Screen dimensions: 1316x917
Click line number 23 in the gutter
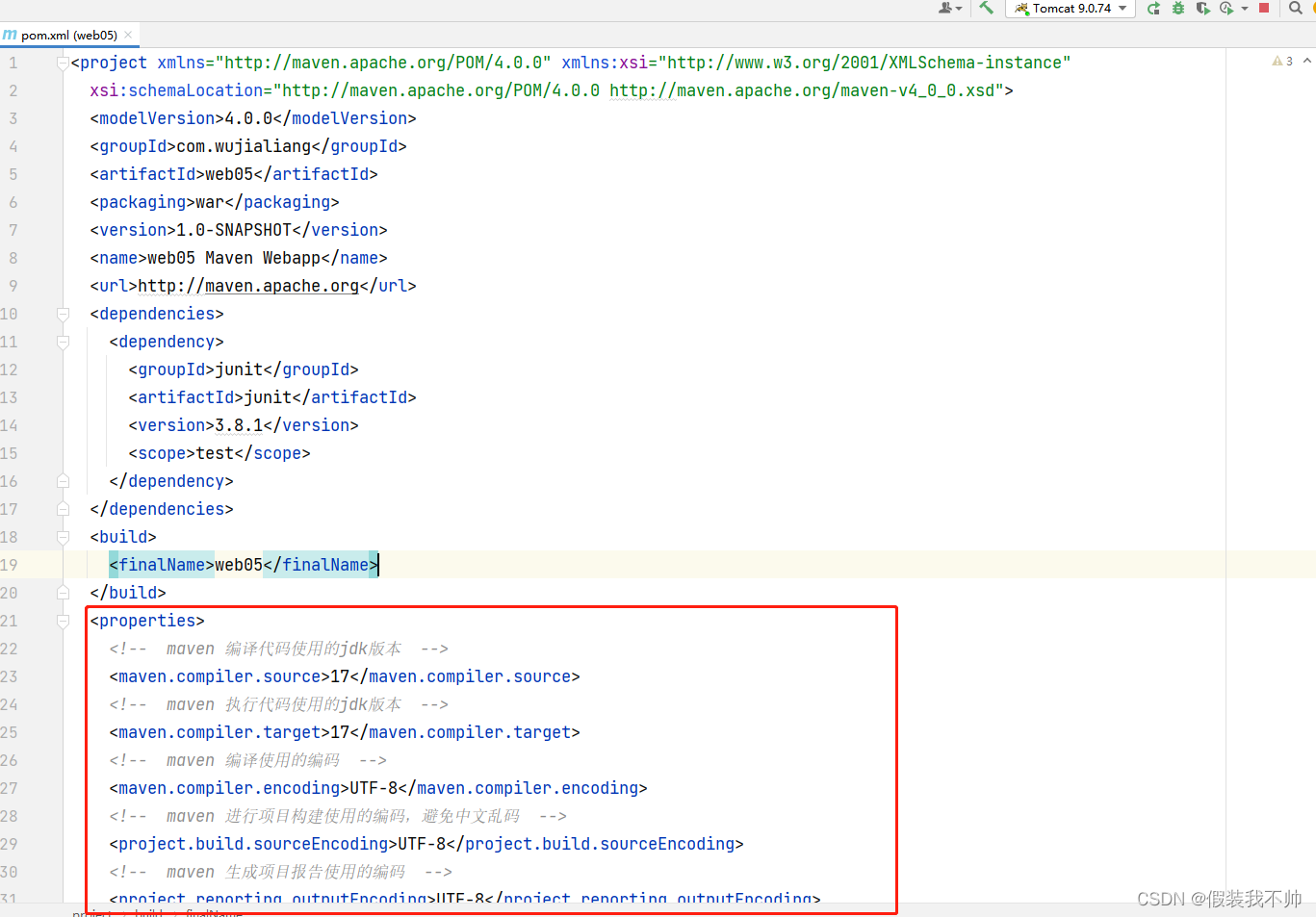pos(10,676)
